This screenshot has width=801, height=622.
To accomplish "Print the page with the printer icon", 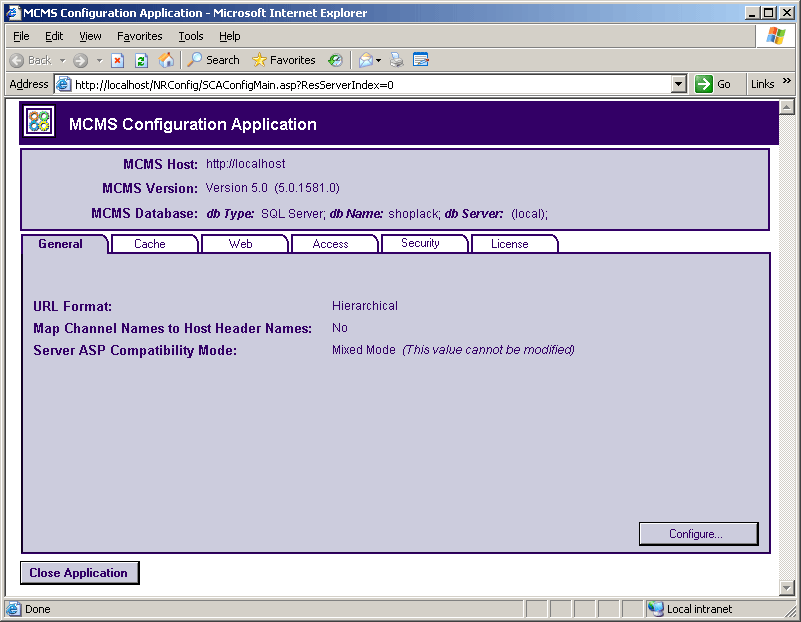I will coord(396,60).
